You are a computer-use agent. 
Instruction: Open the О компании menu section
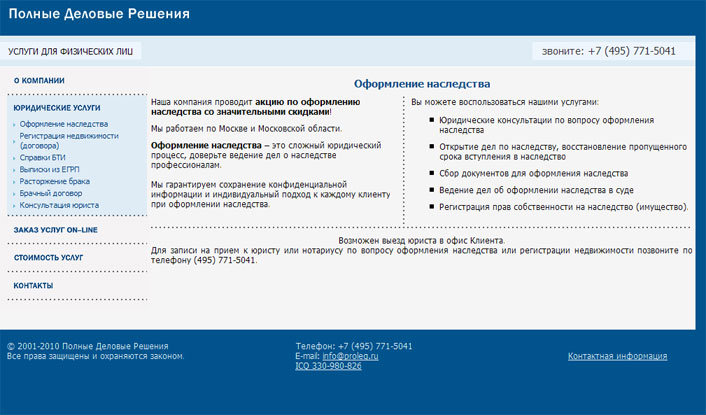tap(39, 81)
